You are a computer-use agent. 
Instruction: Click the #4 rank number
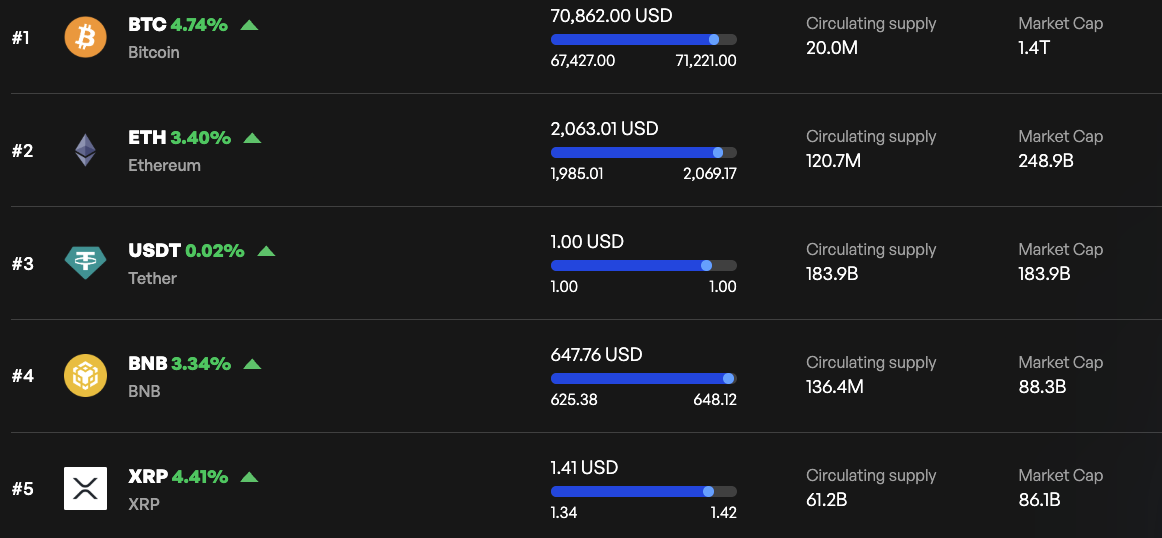(23, 376)
